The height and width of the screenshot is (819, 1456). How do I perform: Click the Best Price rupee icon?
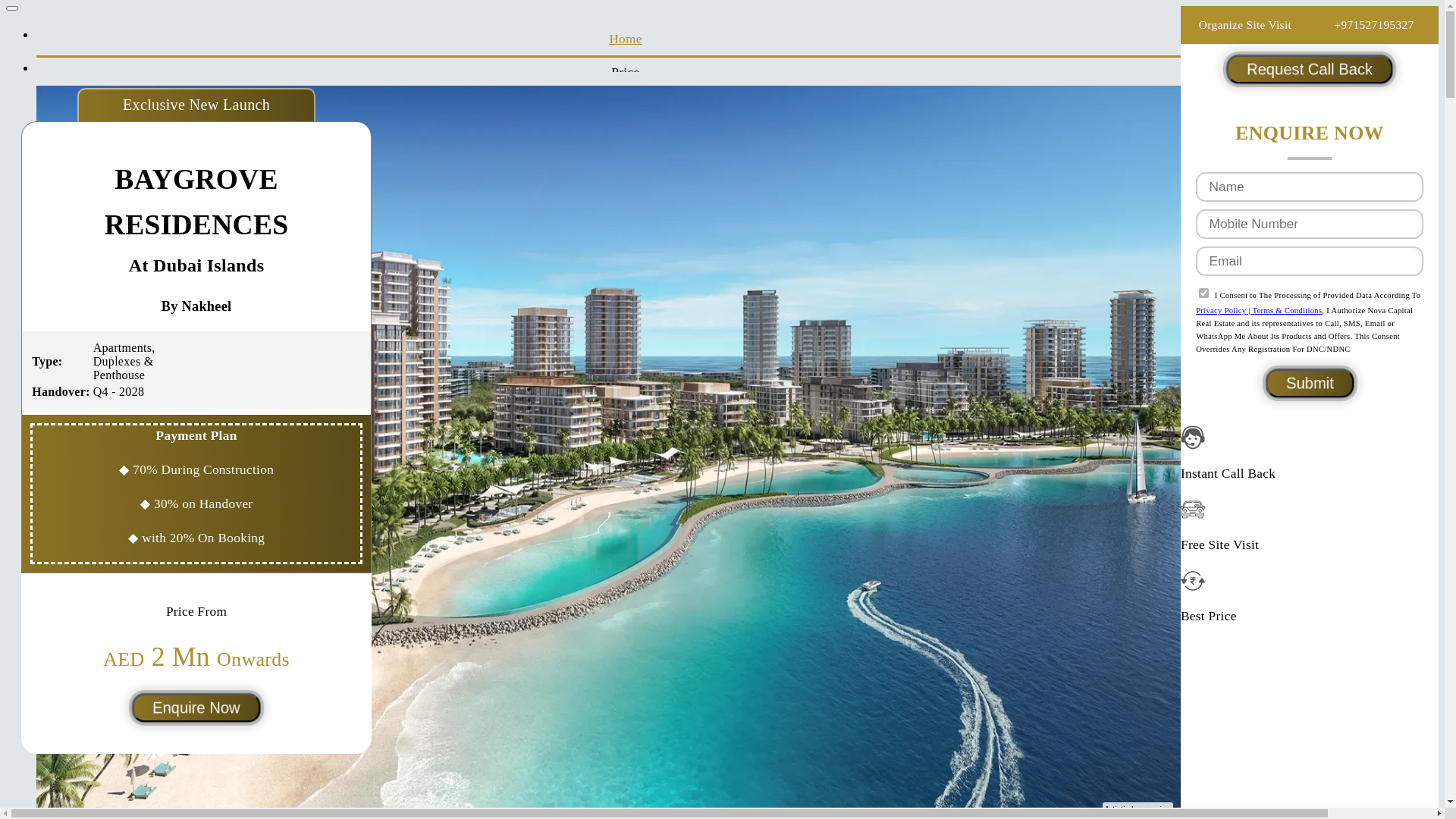point(1193,580)
